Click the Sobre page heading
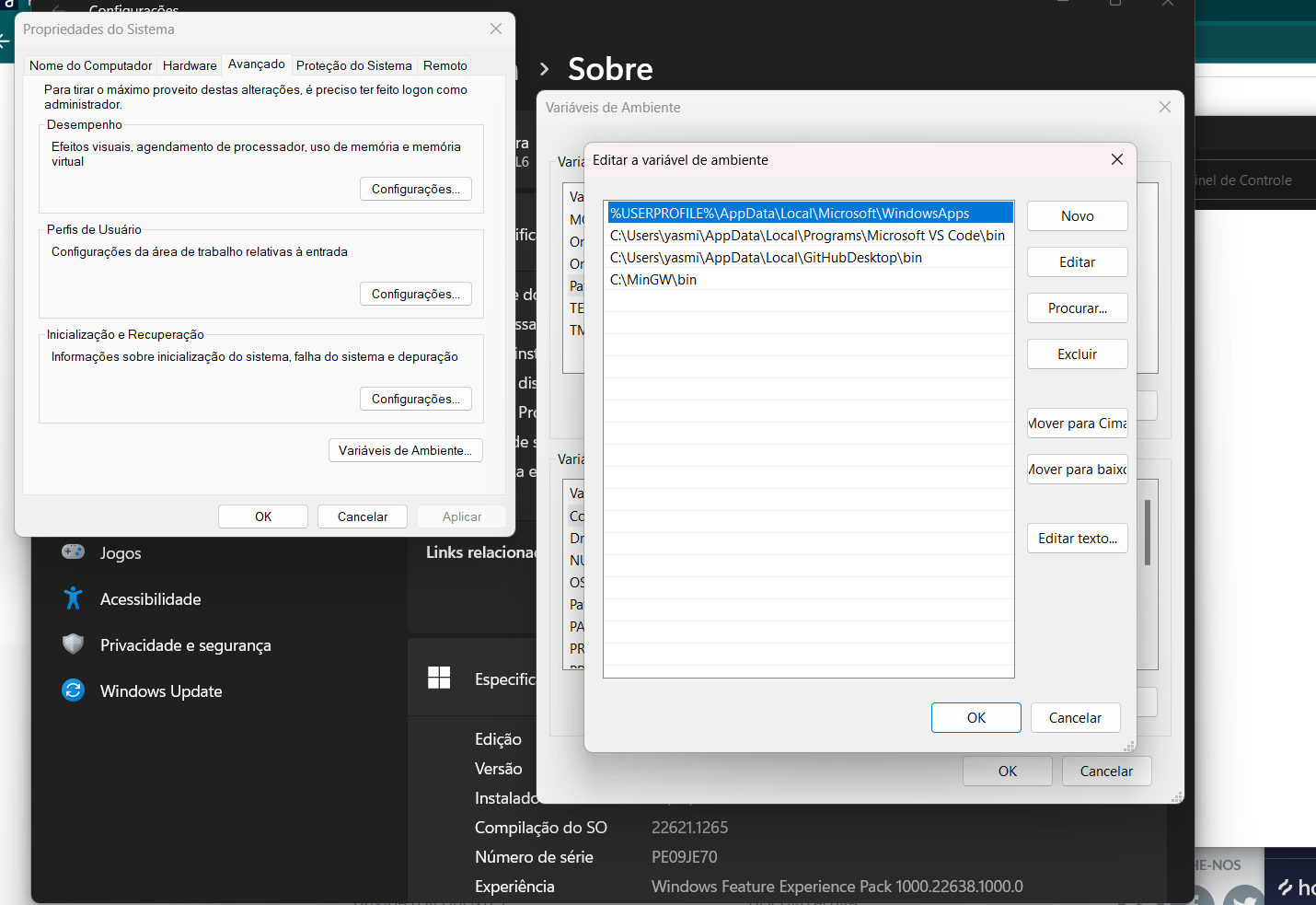1316x905 pixels. pyautogui.click(x=610, y=69)
